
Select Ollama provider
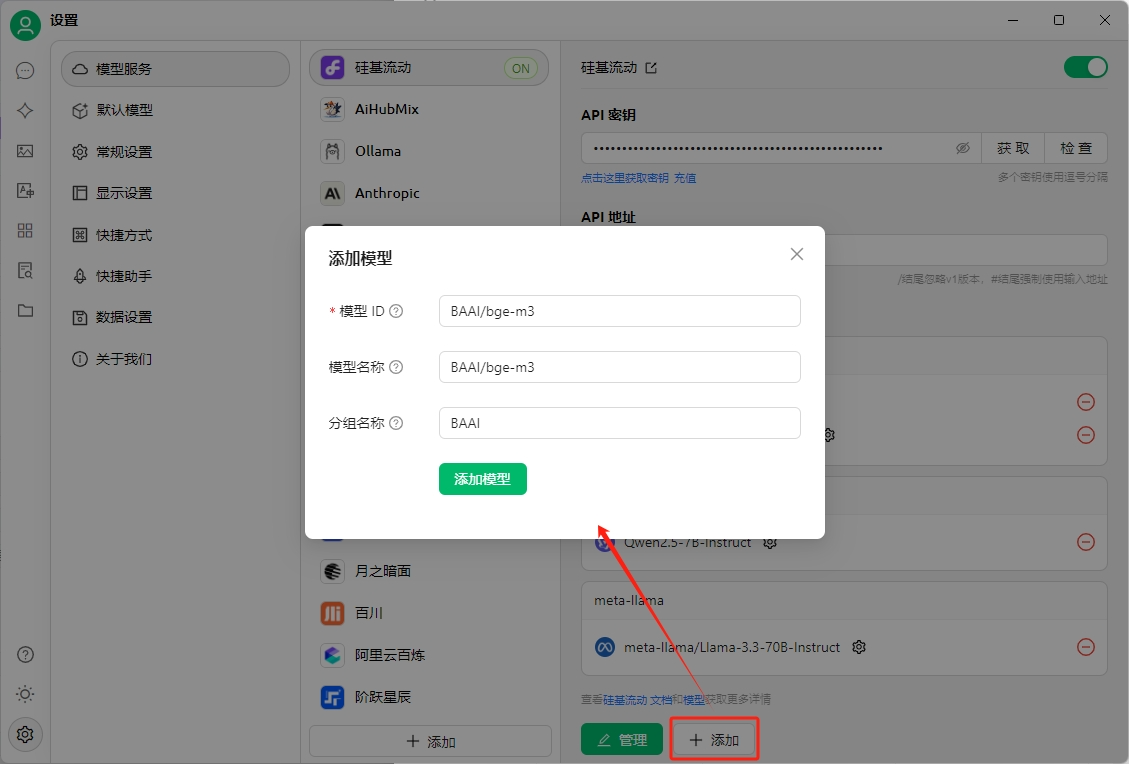(429, 151)
